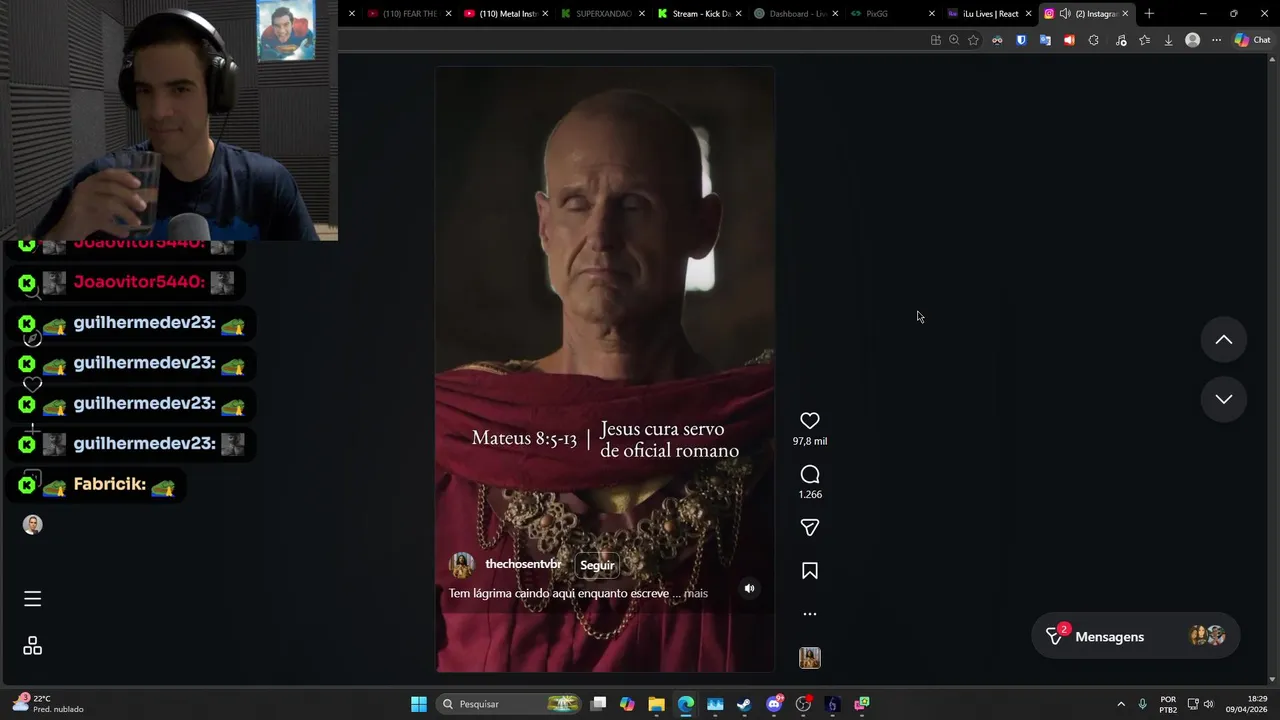Open the browser downloads icon
Screen dimensions: 1280x720
pos(1168,40)
